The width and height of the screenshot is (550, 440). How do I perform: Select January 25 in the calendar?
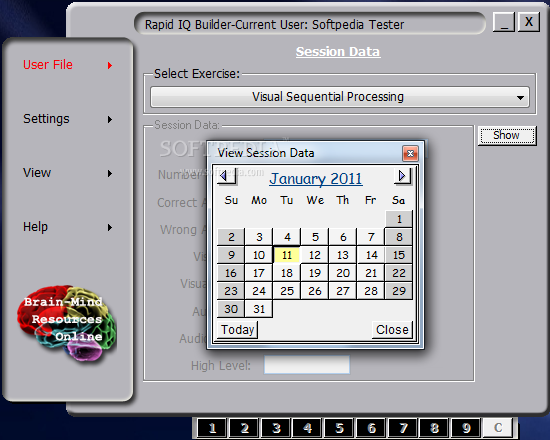(x=287, y=291)
